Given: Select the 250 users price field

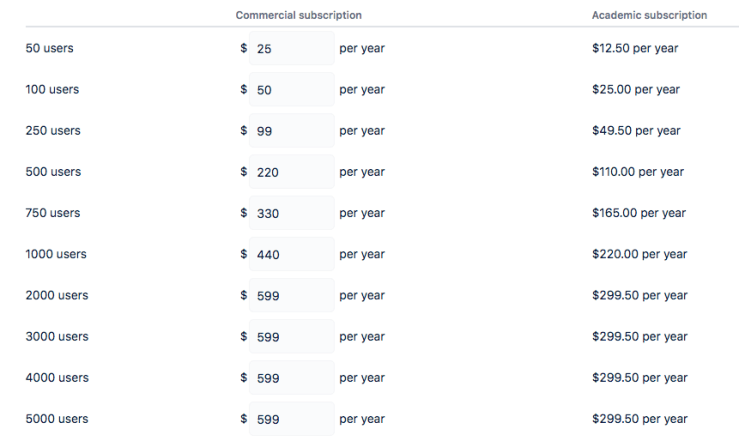Looking at the screenshot, I should click(x=291, y=131).
